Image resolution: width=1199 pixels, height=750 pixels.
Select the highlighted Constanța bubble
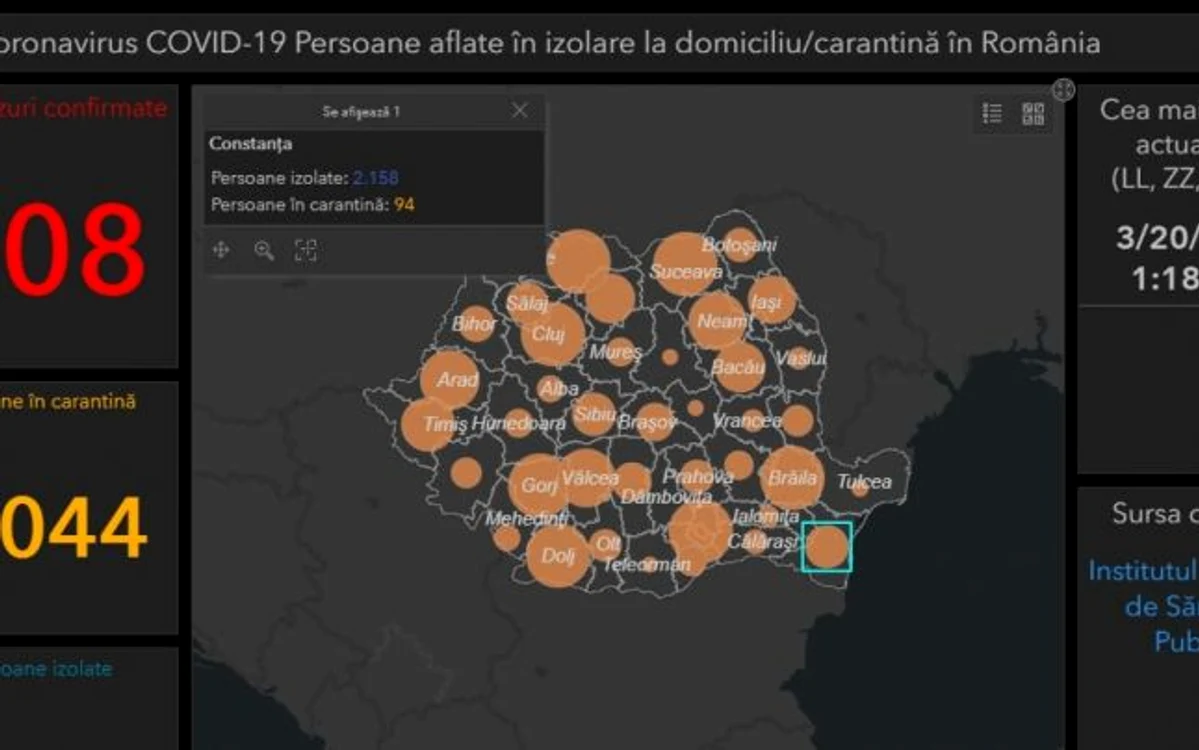(826, 547)
